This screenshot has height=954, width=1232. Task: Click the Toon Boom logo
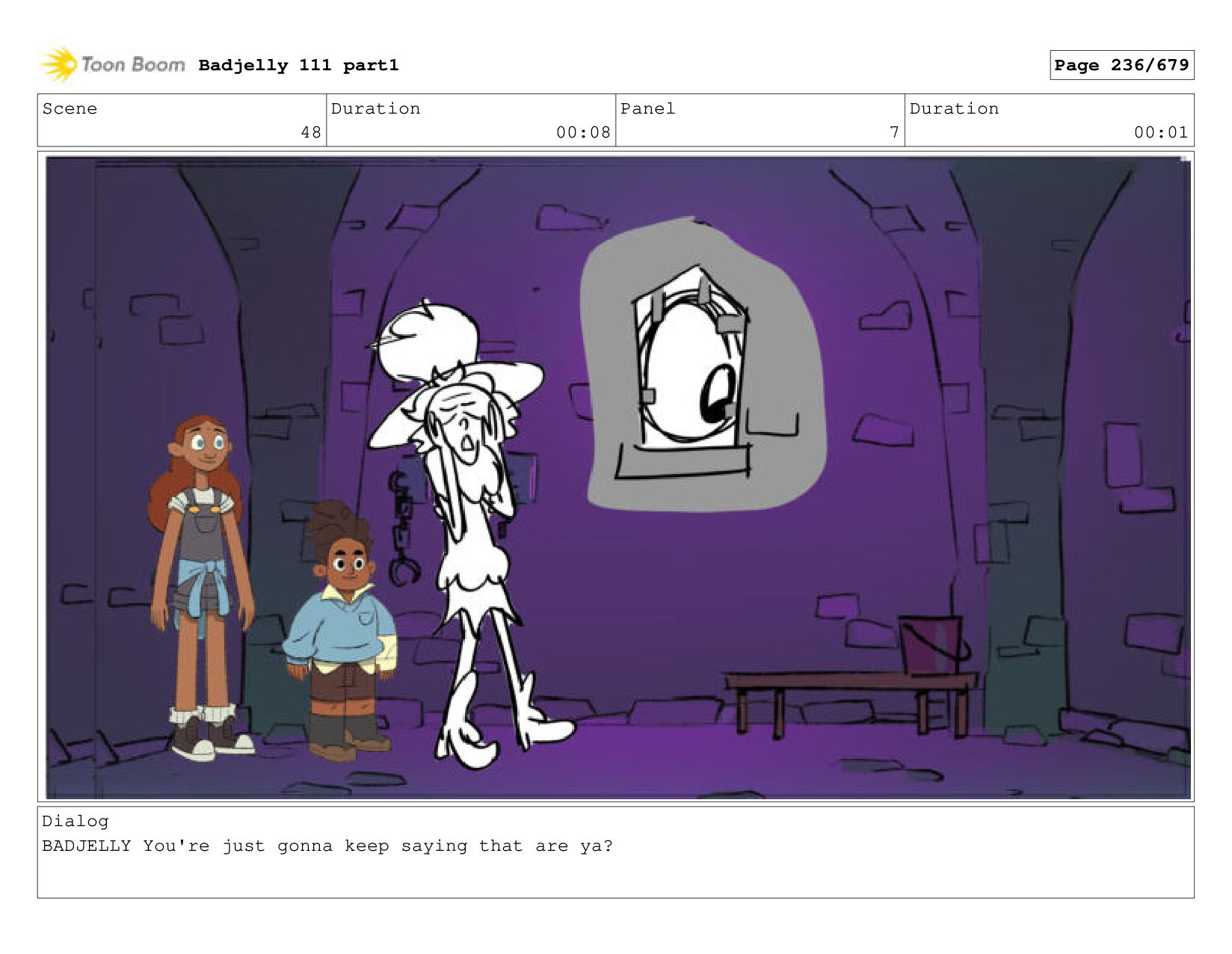112,64
